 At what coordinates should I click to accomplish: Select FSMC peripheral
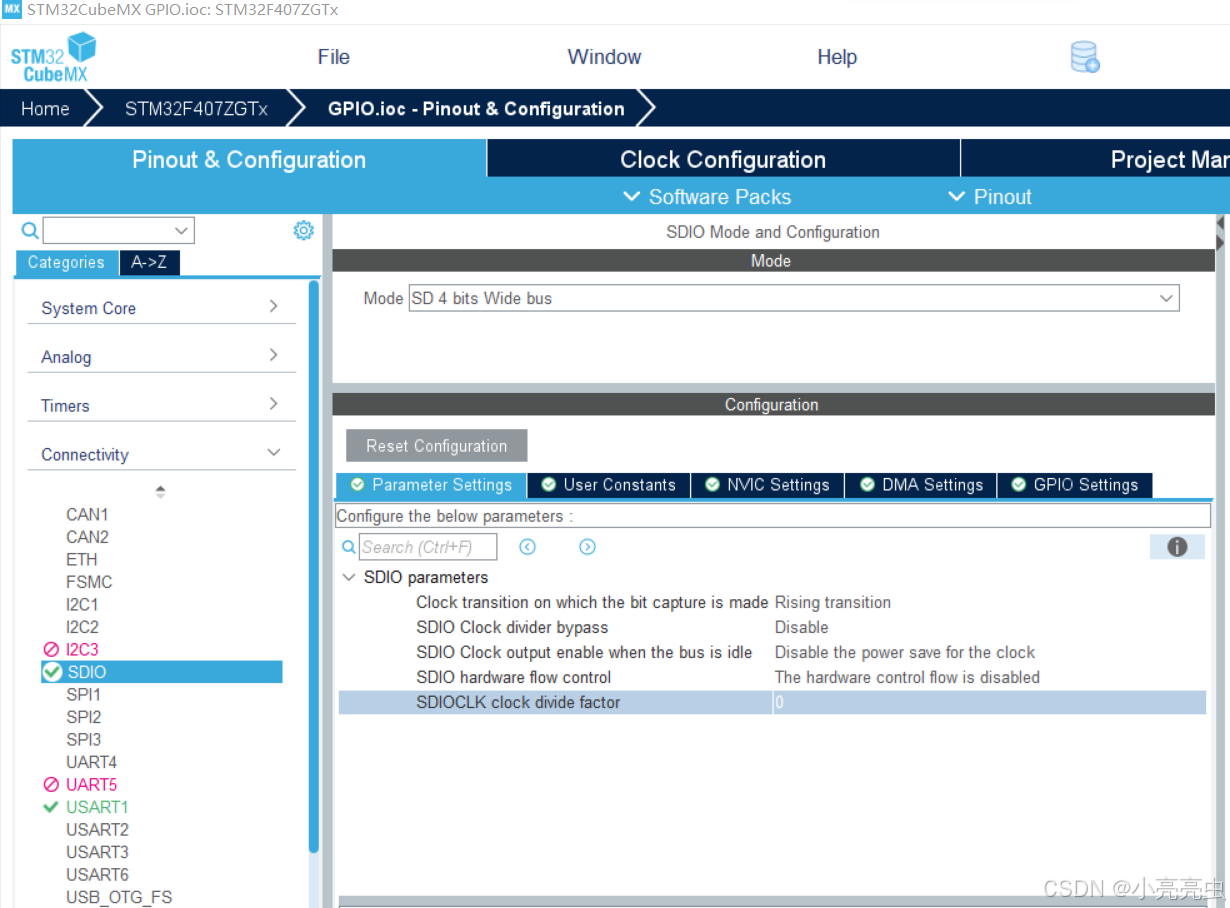pos(89,582)
